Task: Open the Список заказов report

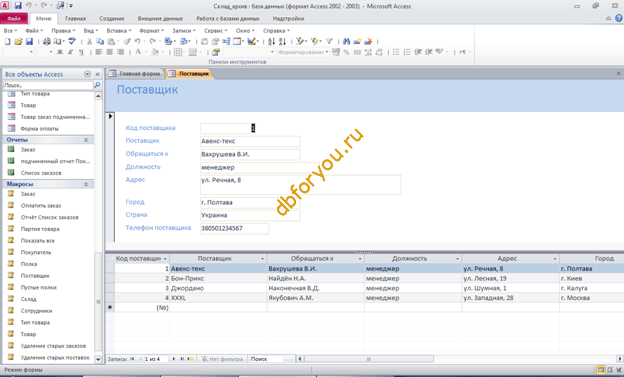Action: (x=41, y=173)
